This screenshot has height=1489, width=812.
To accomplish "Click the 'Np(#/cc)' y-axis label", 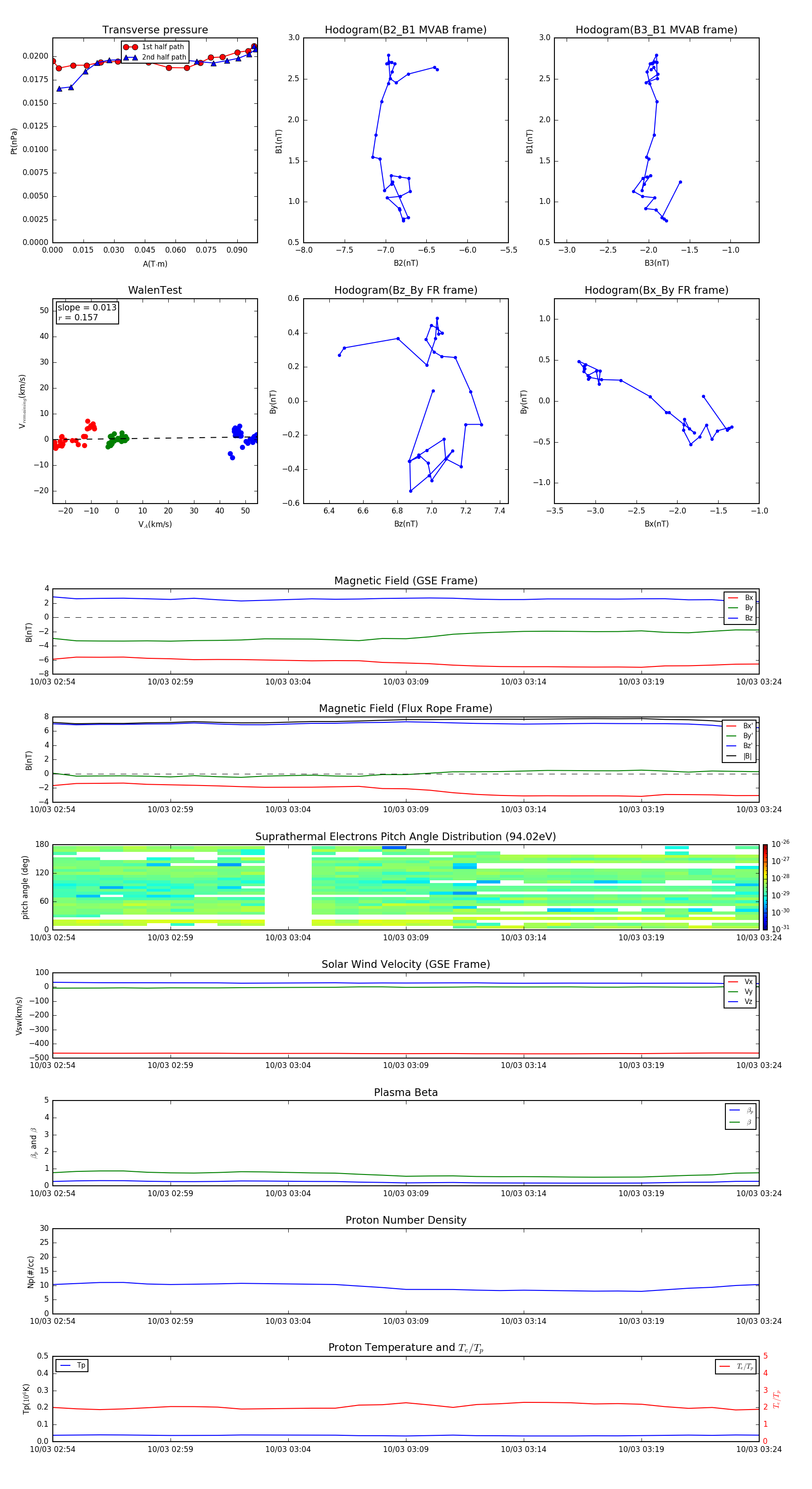I will 31,1272.
